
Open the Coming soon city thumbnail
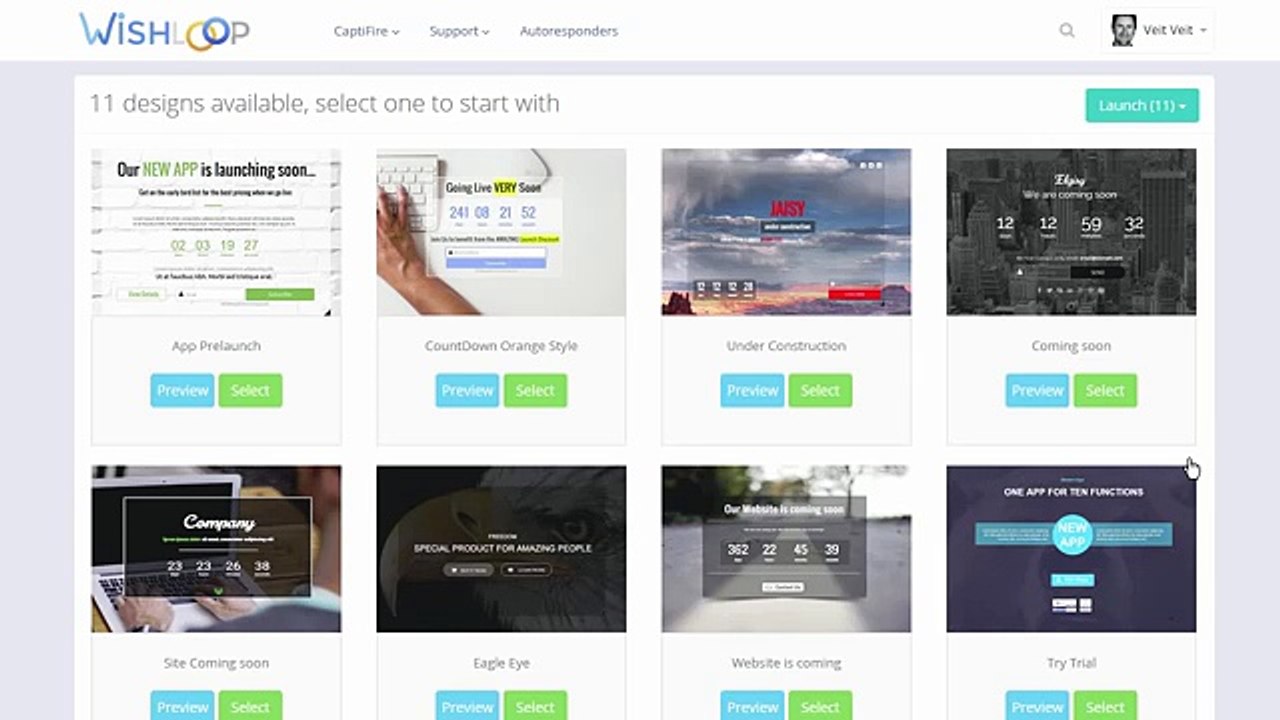coord(1071,232)
